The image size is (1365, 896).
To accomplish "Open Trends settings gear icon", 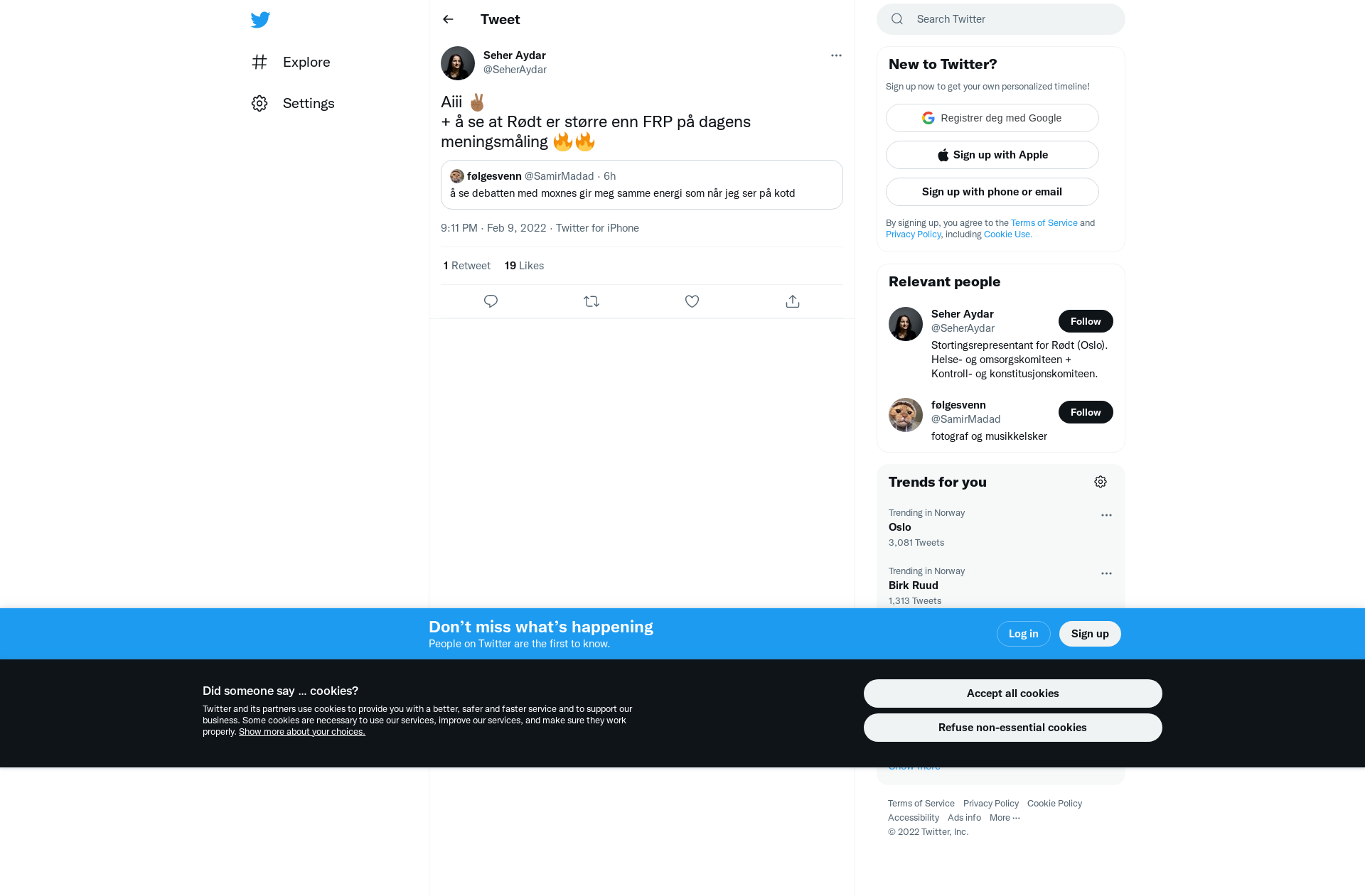I will click(1101, 482).
